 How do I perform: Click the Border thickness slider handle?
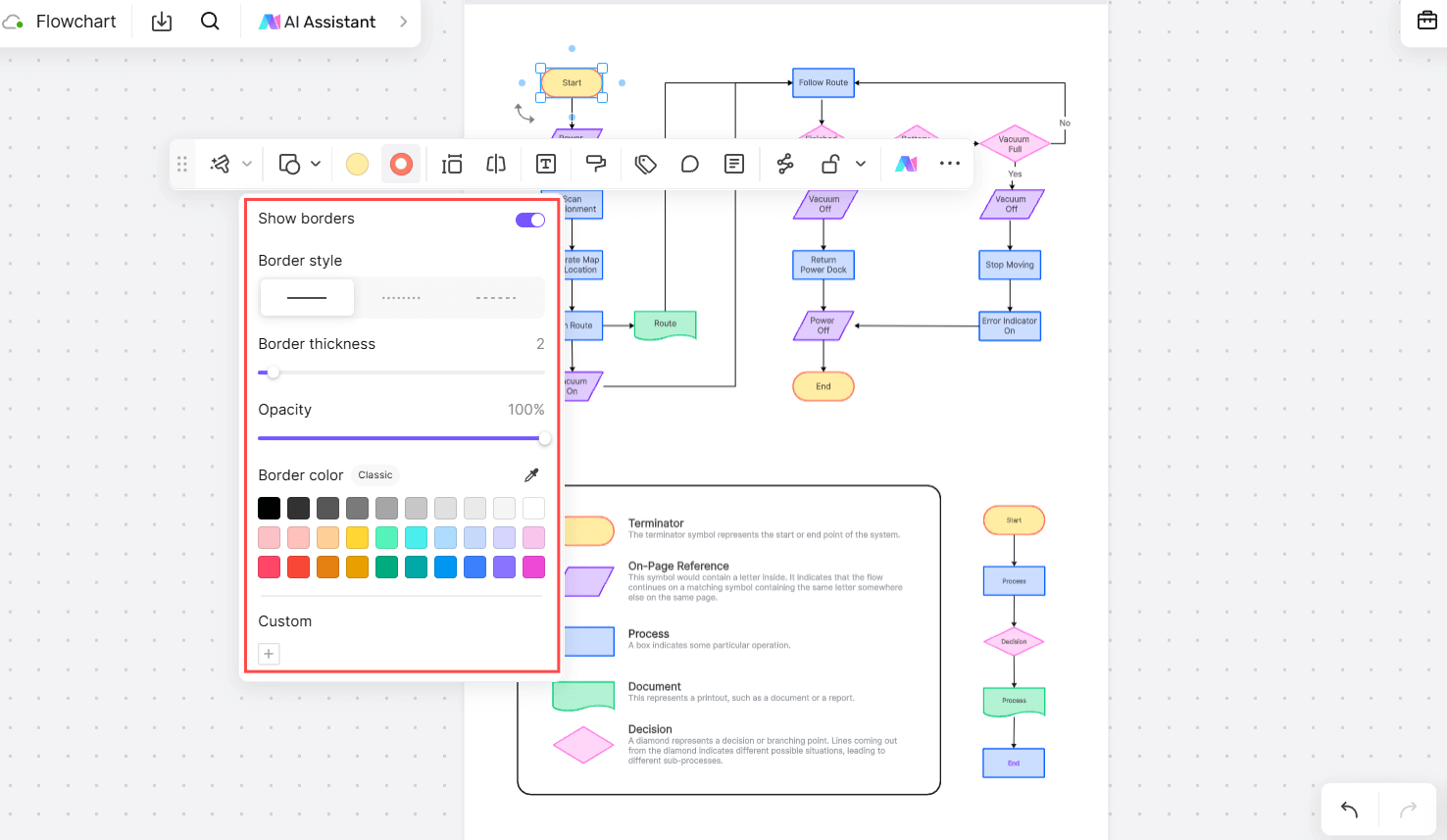(274, 372)
